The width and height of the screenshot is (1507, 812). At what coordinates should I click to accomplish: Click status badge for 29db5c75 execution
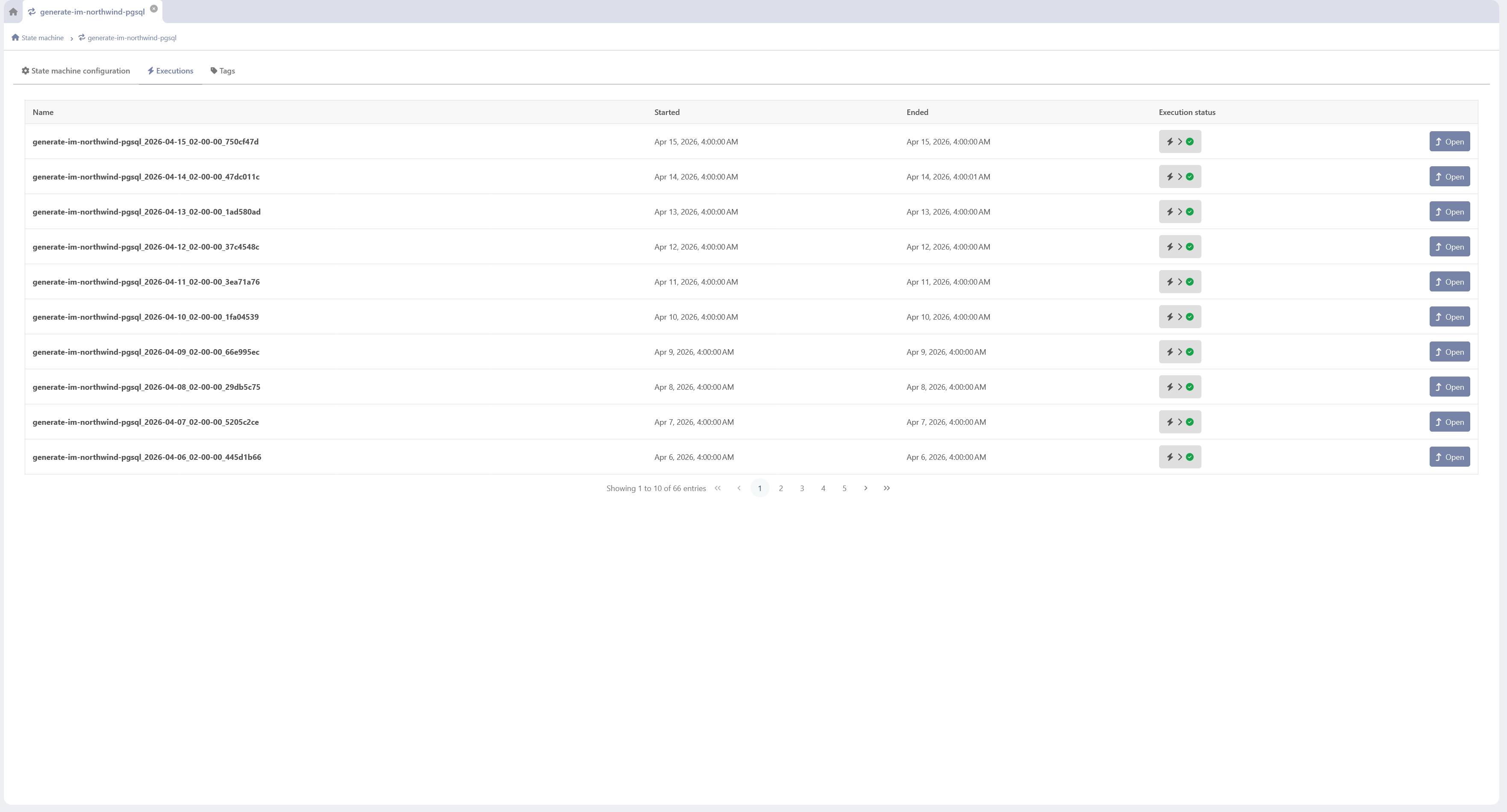point(1179,387)
